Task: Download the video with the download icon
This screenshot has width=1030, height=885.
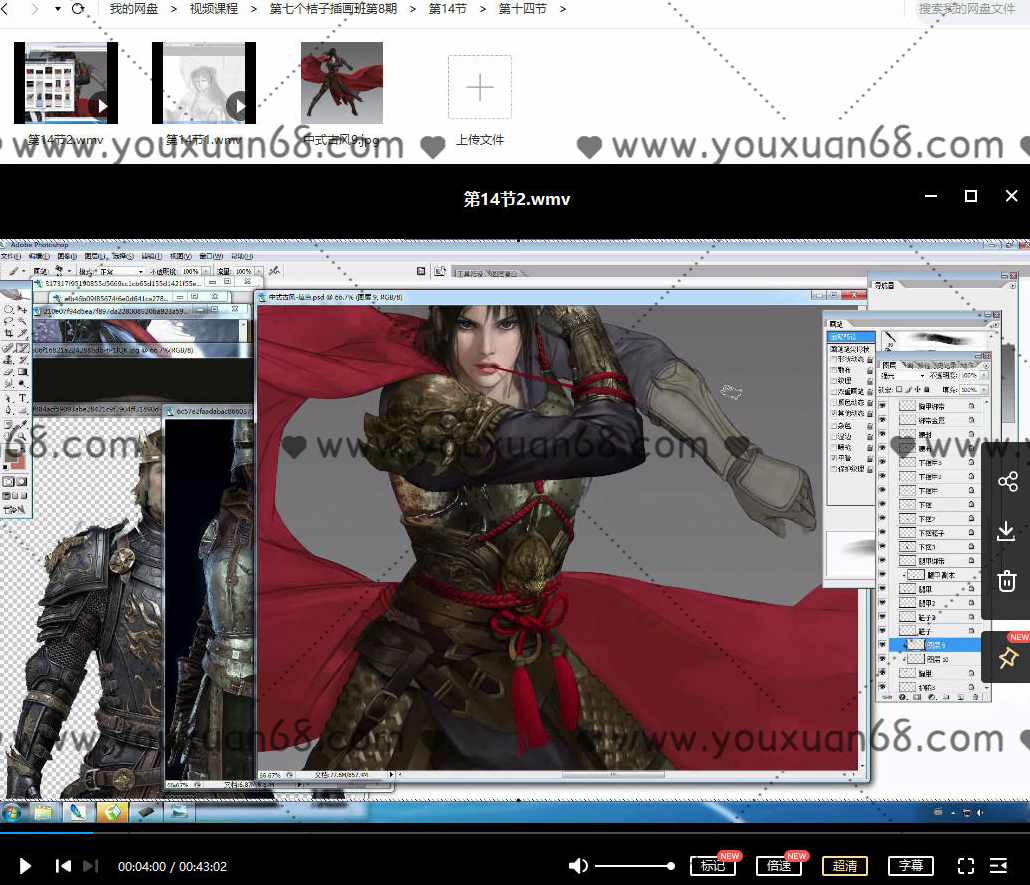Action: pos(1007,531)
